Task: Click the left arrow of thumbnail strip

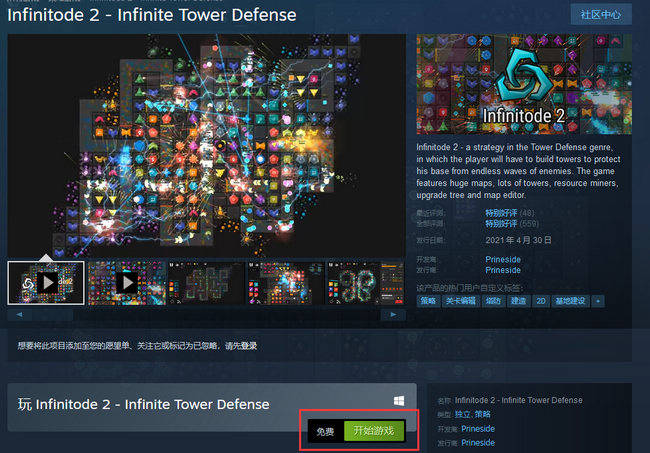Action: click(19, 315)
